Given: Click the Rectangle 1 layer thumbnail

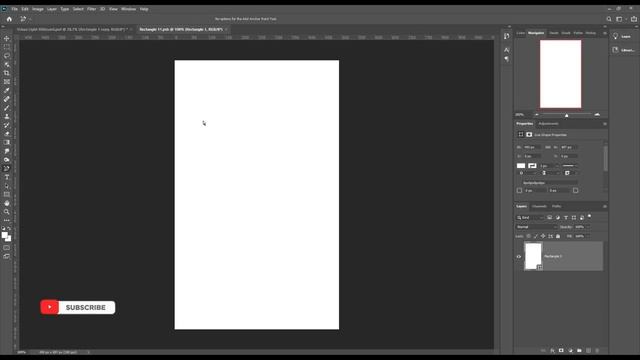Looking at the screenshot, I should coord(533,256).
